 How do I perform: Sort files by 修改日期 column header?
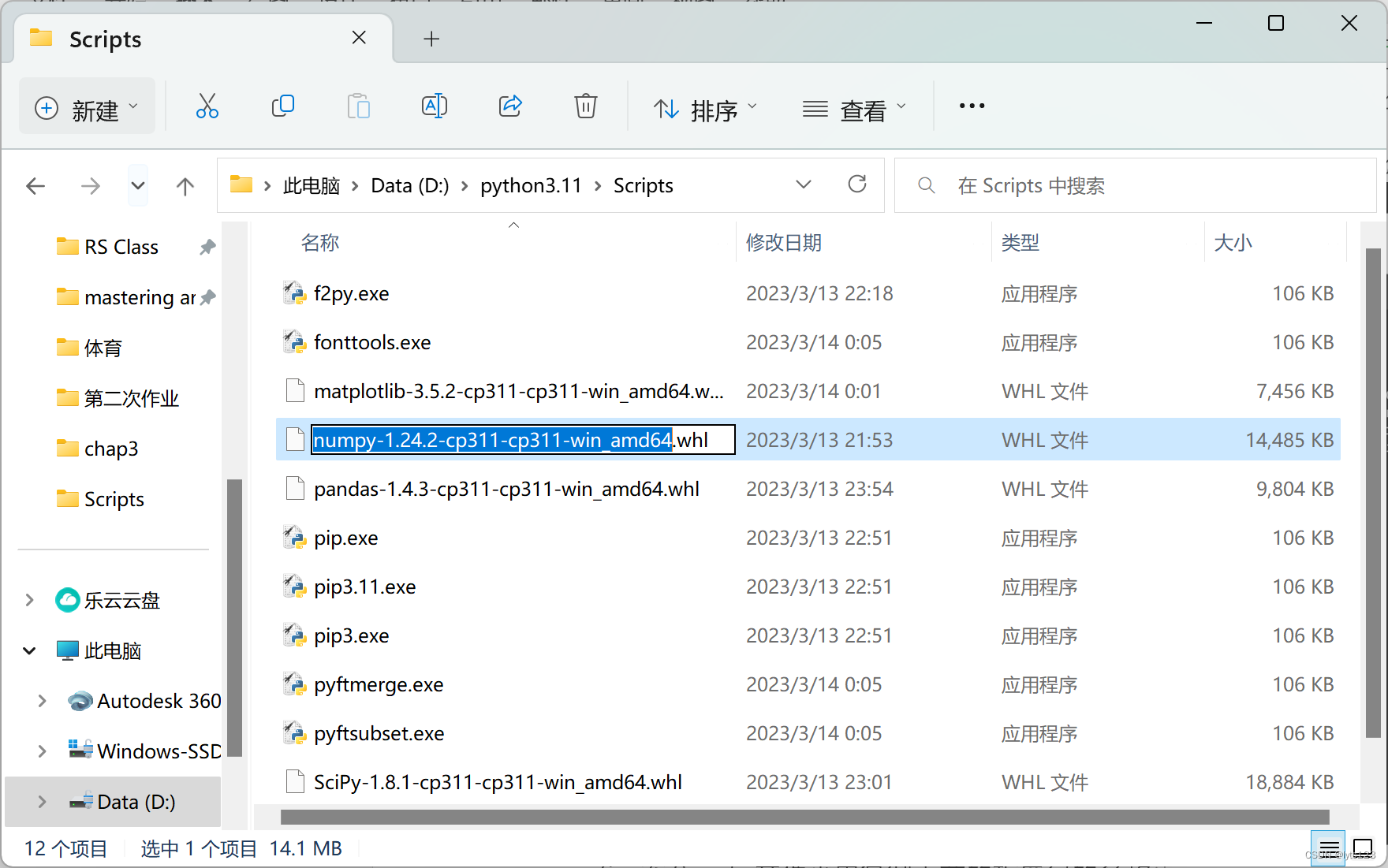[x=783, y=242]
